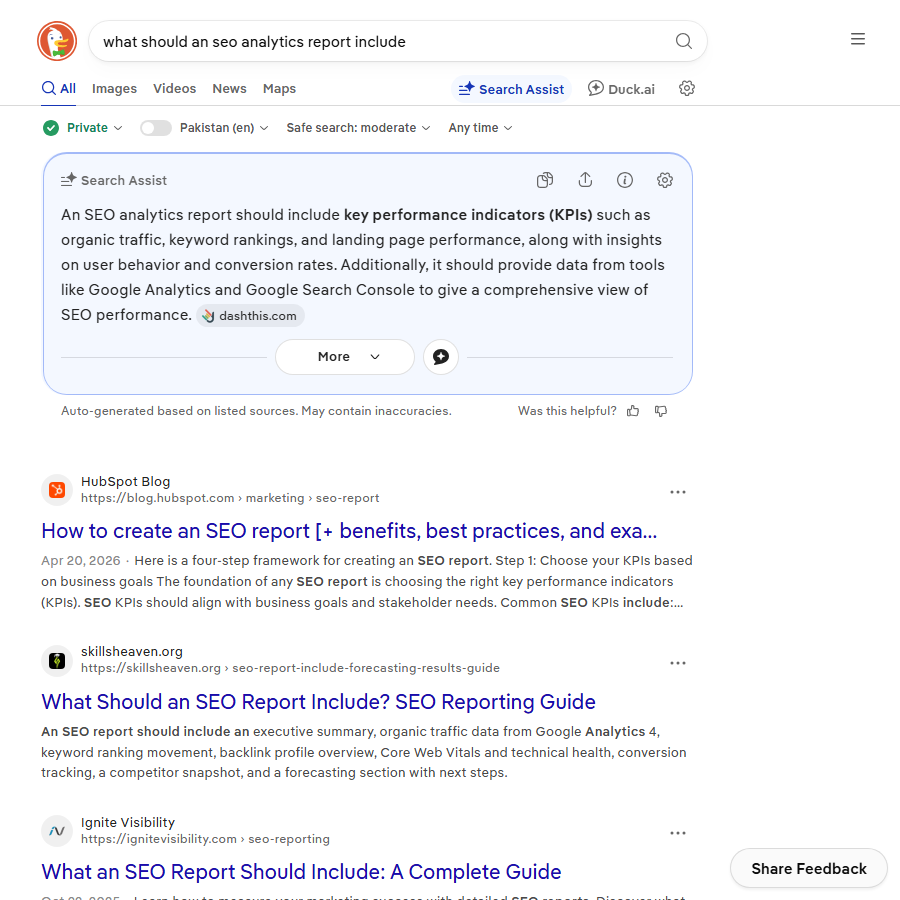Viewport: 900px width, 900px height.
Task: Expand the answer with More button
Action: [x=345, y=357]
